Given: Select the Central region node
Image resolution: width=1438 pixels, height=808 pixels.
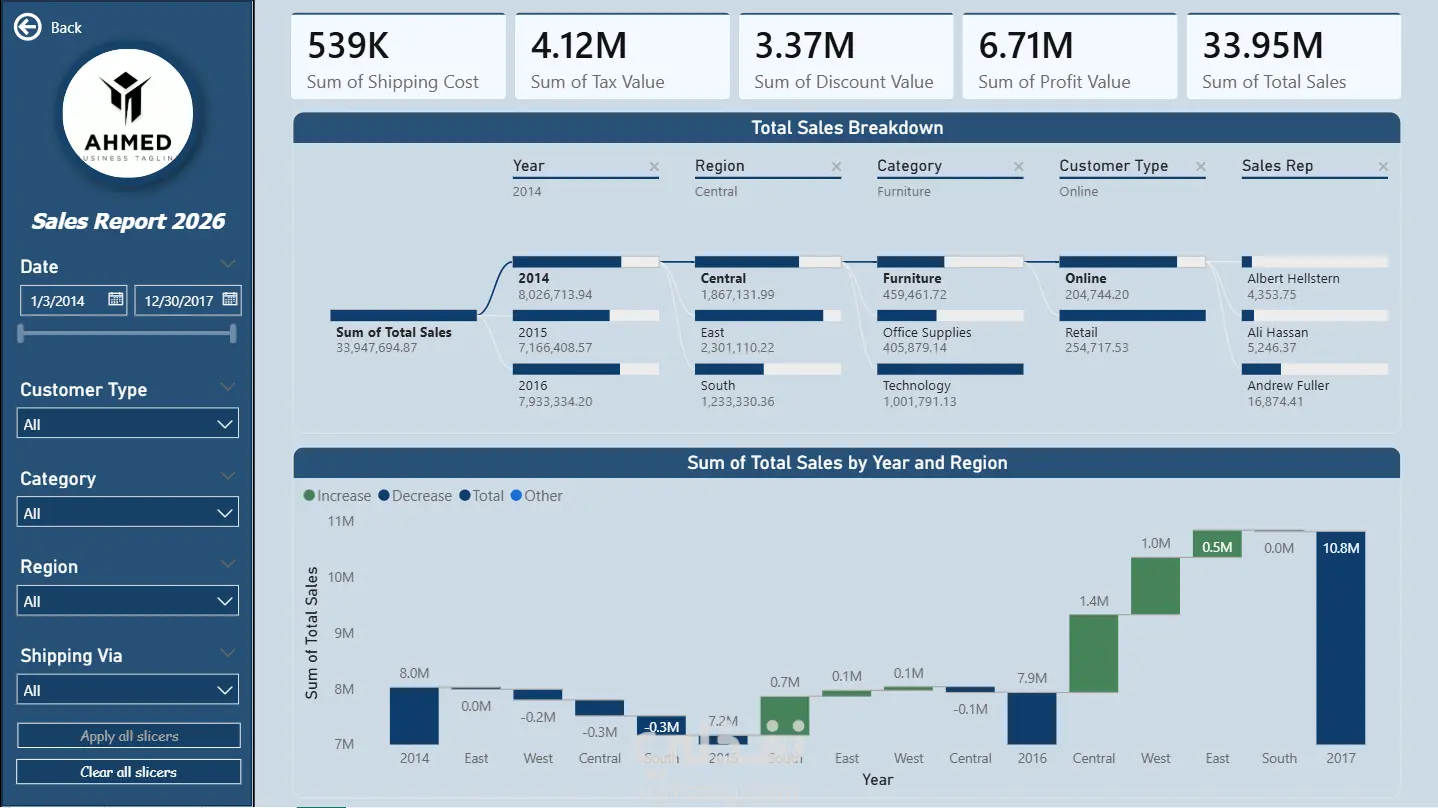Looking at the screenshot, I should click(768, 279).
